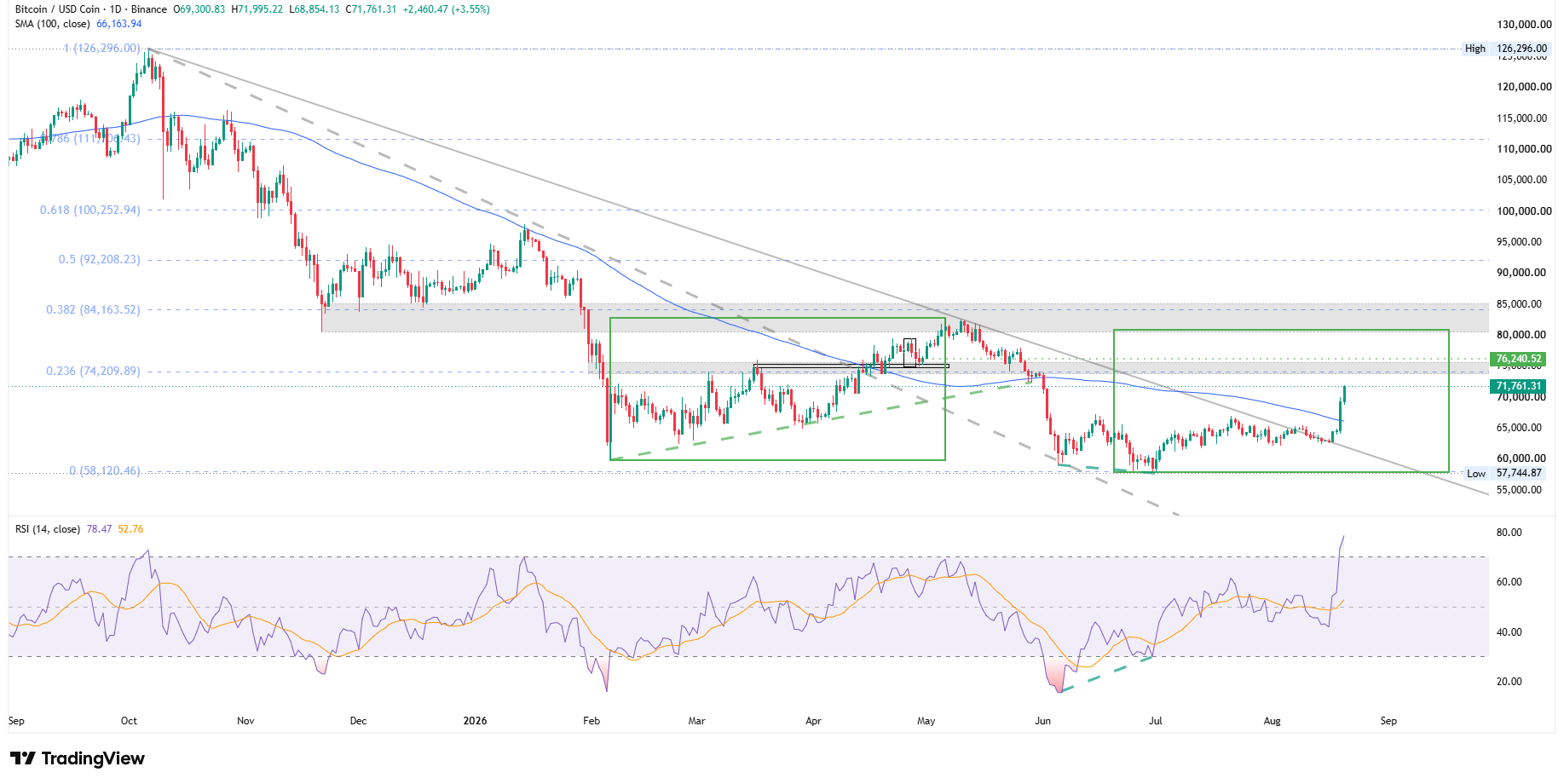
Task: Click the Aug label on time axis
Action: 1272,721
